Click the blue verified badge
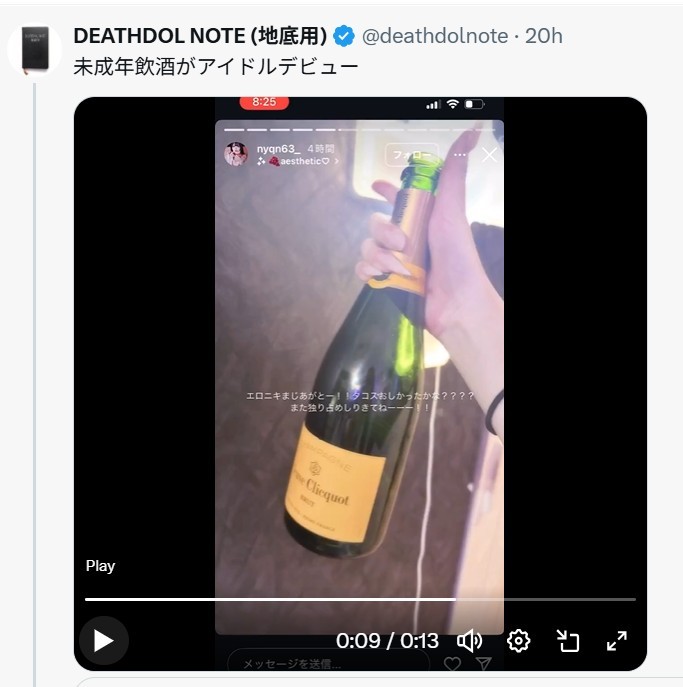Viewport: 683px width, 687px height. [344, 37]
